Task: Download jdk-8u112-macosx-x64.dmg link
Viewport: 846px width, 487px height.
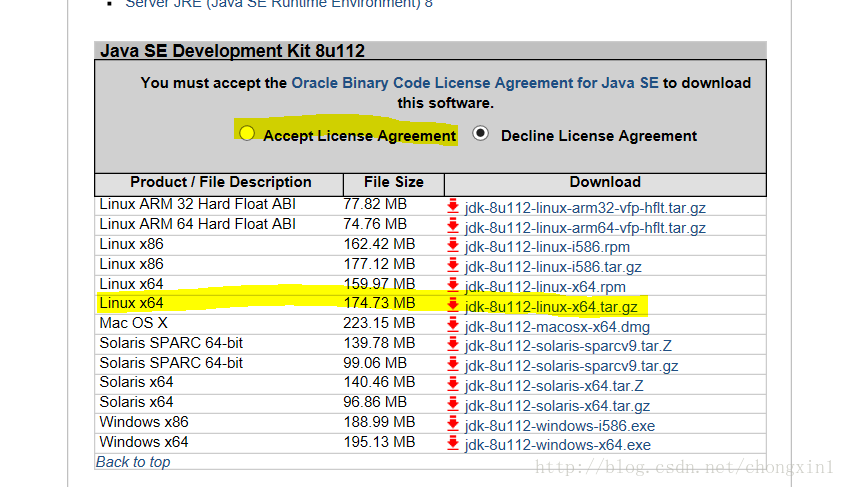Action: coord(557,327)
